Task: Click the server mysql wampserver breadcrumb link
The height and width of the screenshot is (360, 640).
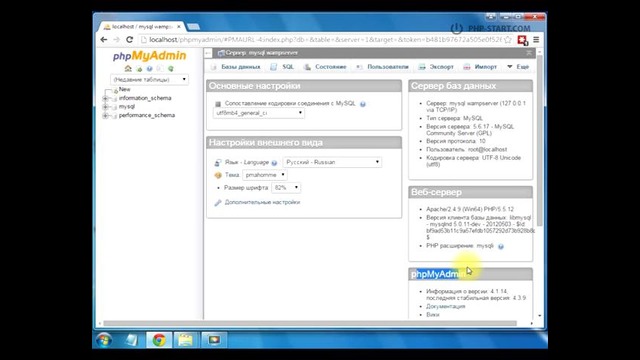Action: [x=262, y=53]
